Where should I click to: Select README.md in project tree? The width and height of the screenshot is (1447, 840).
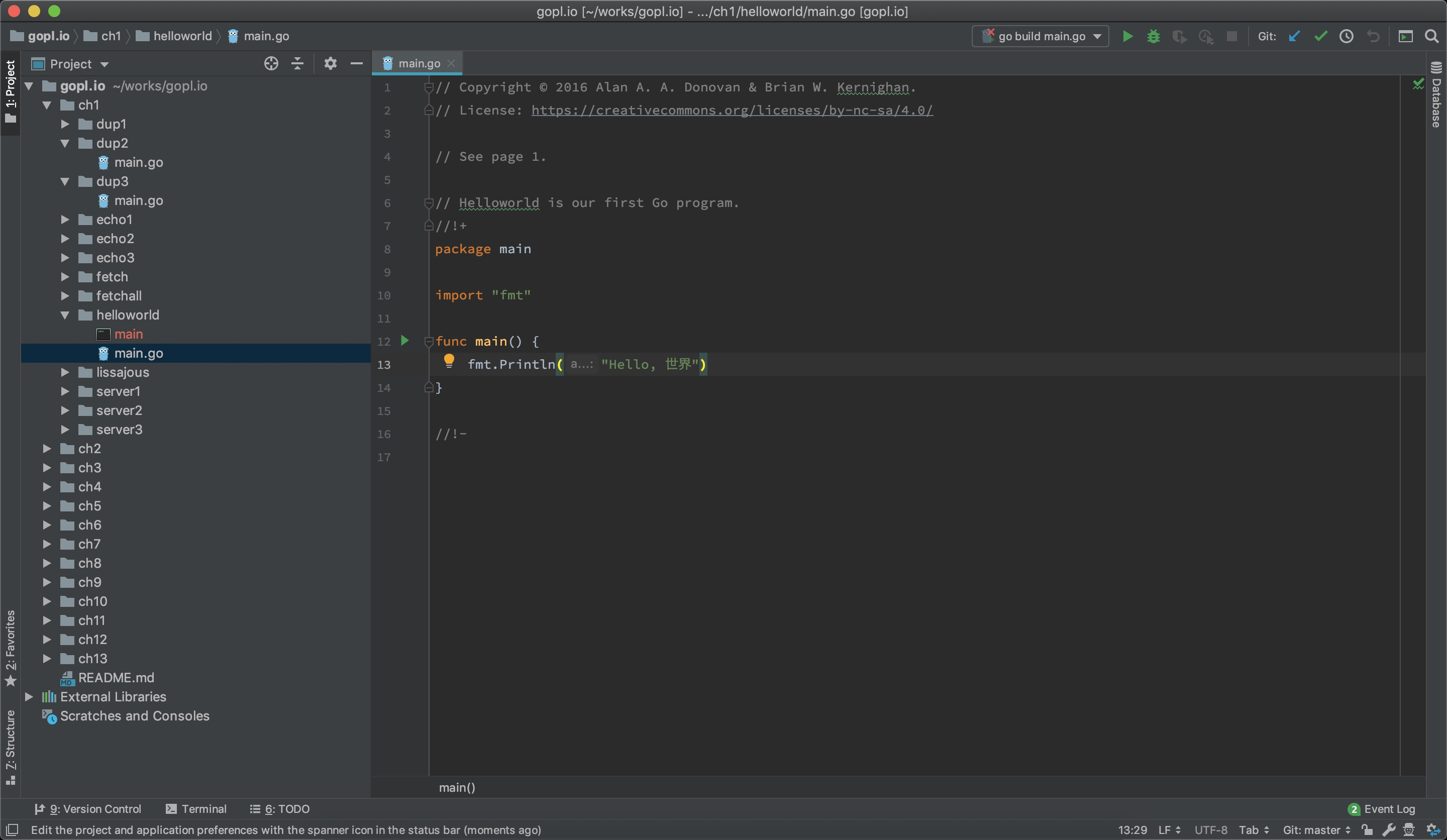pyautogui.click(x=116, y=678)
